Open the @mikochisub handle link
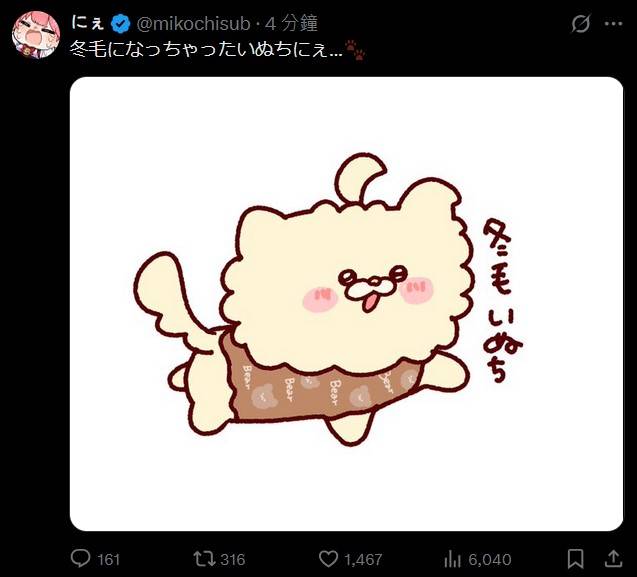 193,24
